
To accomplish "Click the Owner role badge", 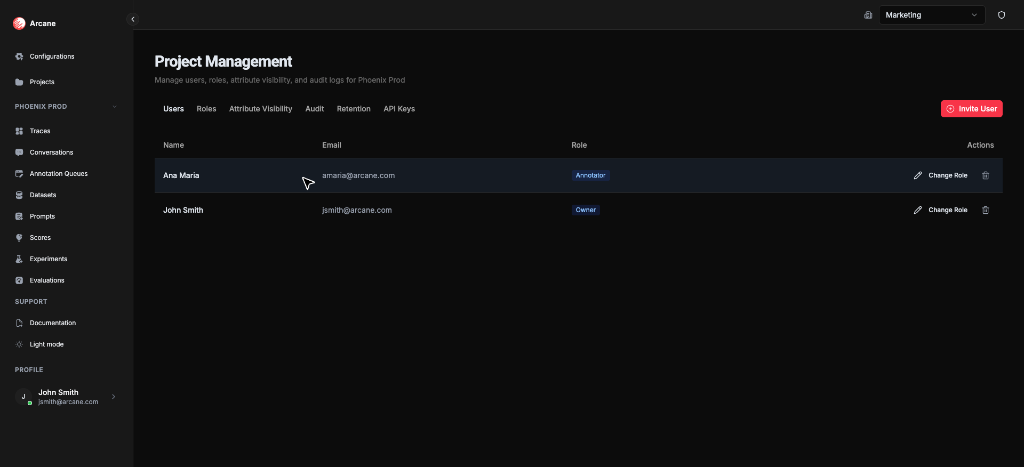I will [x=585, y=210].
